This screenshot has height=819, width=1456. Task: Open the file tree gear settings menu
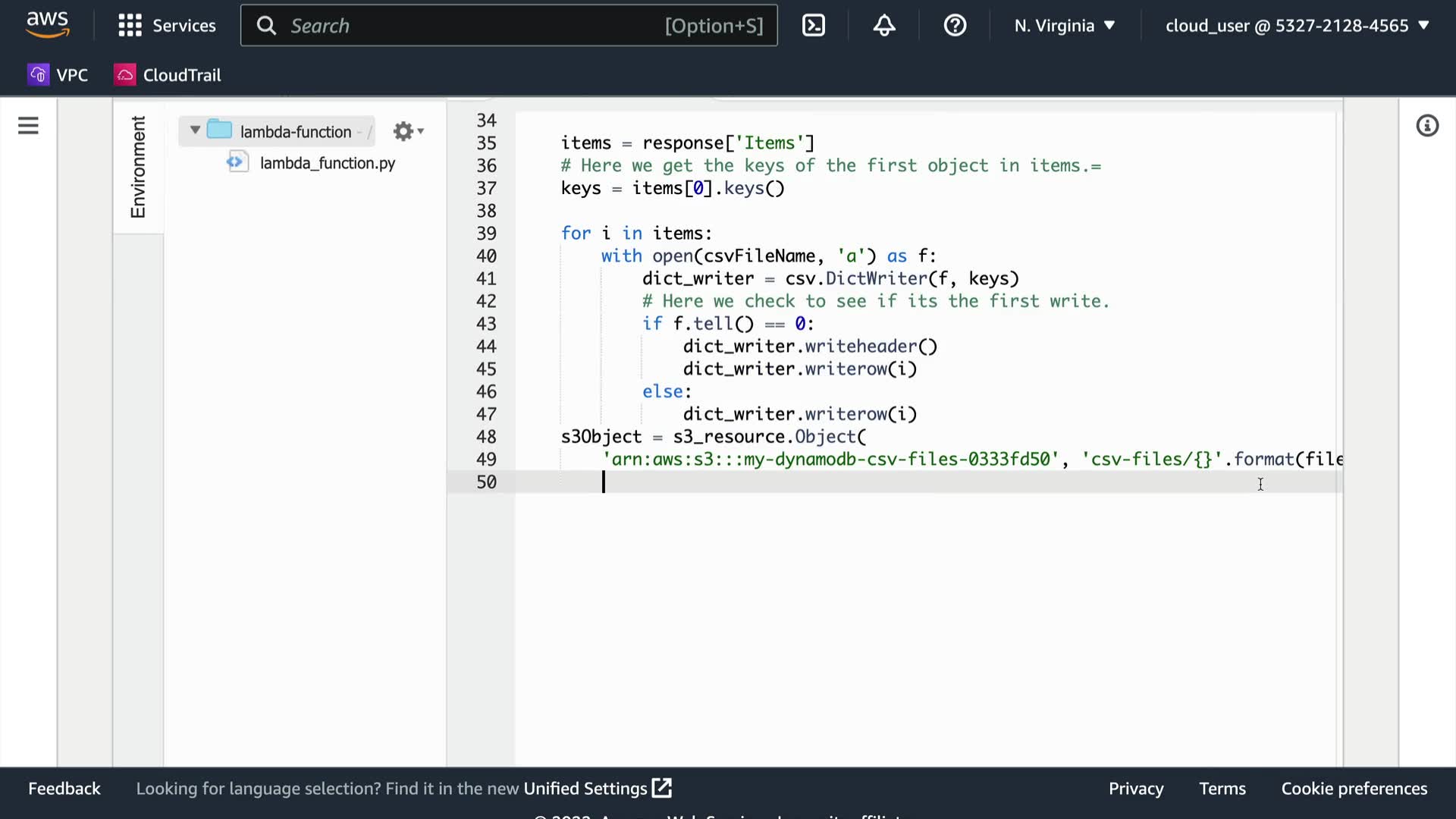[407, 132]
